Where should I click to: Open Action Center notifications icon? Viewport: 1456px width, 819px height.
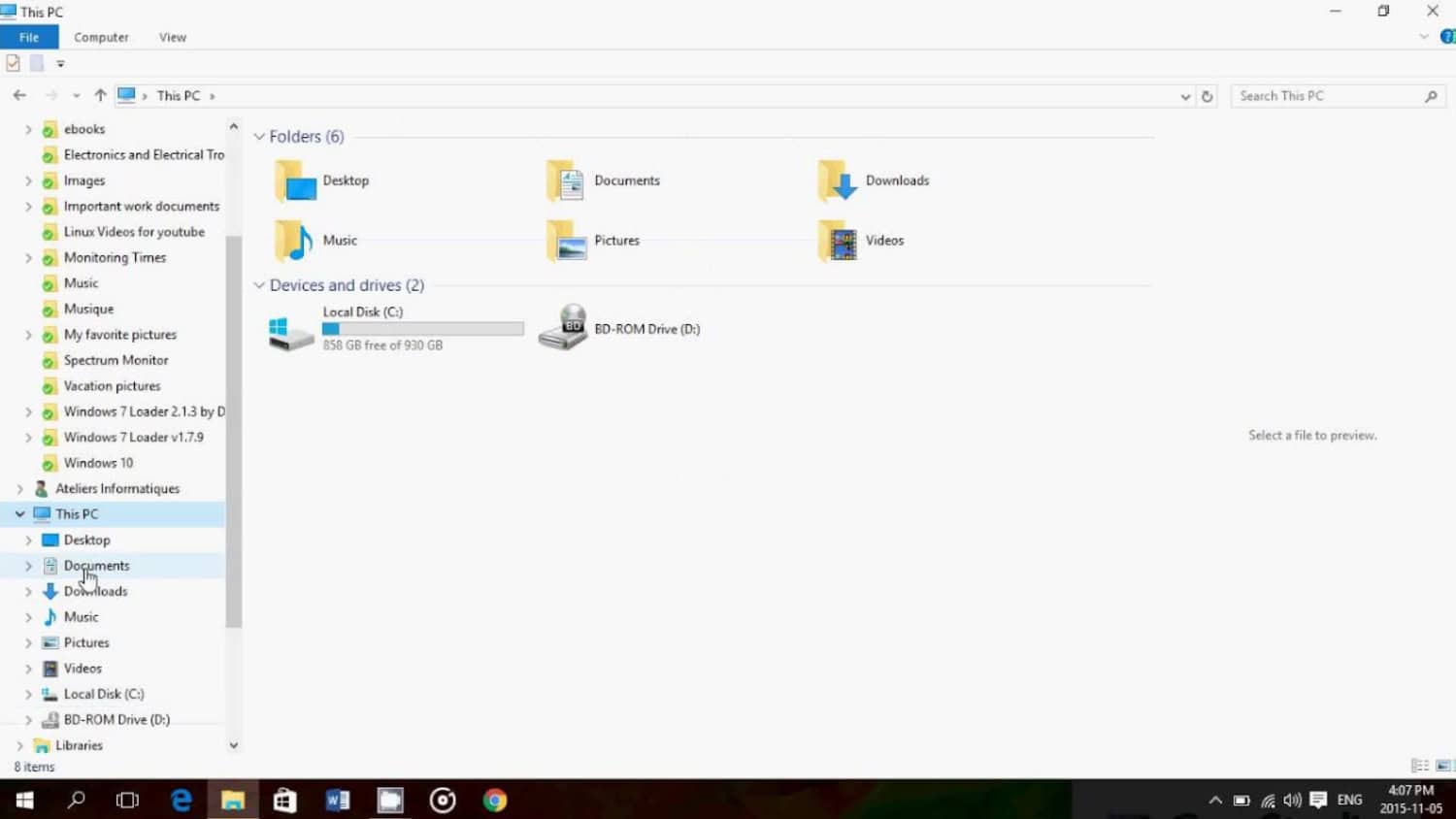click(1318, 801)
